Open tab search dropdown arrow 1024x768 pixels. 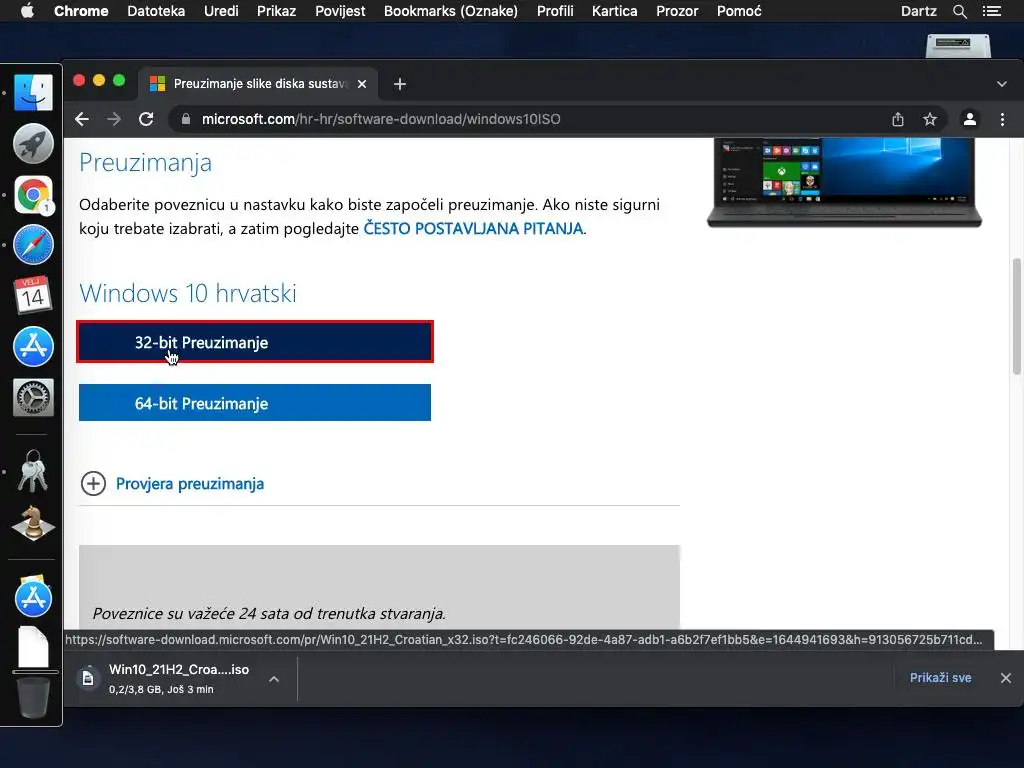1002,84
